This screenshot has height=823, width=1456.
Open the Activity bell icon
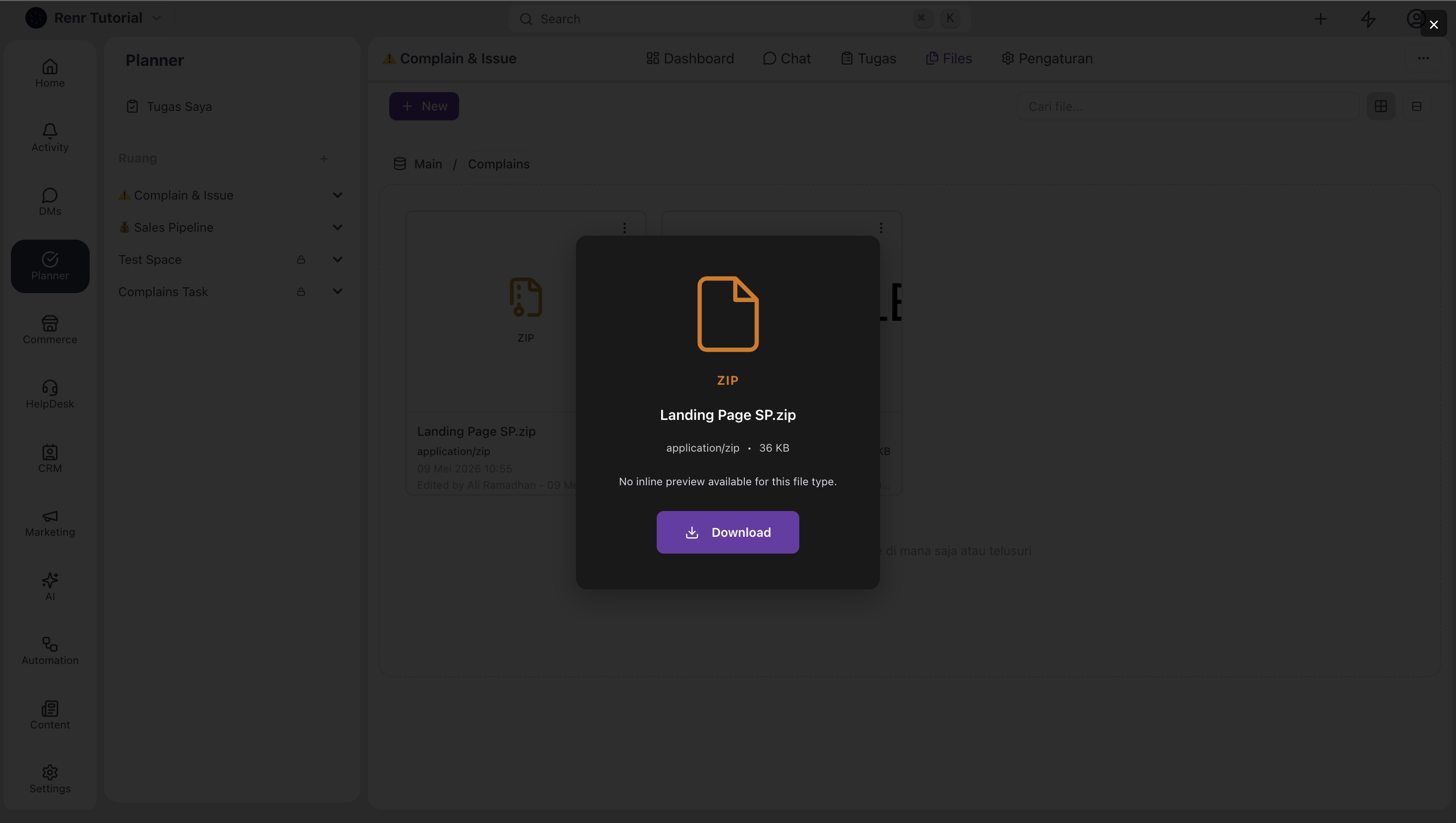click(50, 131)
